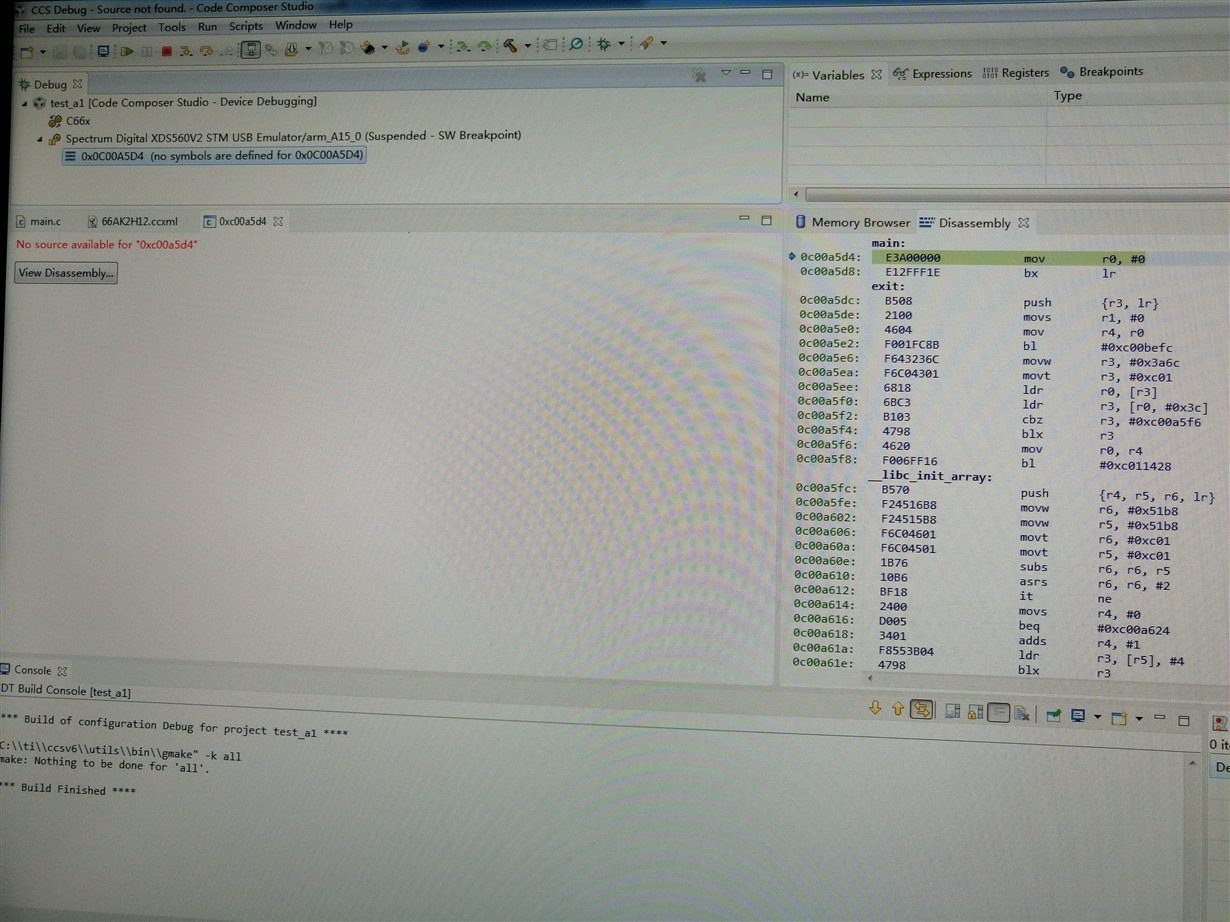Click the View Disassembly... button
Viewport: 1230px width, 922px height.
[x=66, y=273]
